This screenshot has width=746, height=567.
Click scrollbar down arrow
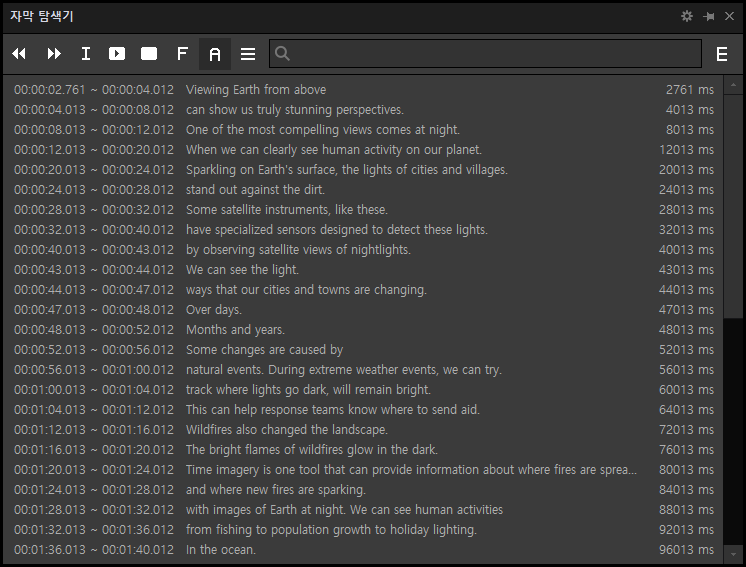[733, 554]
